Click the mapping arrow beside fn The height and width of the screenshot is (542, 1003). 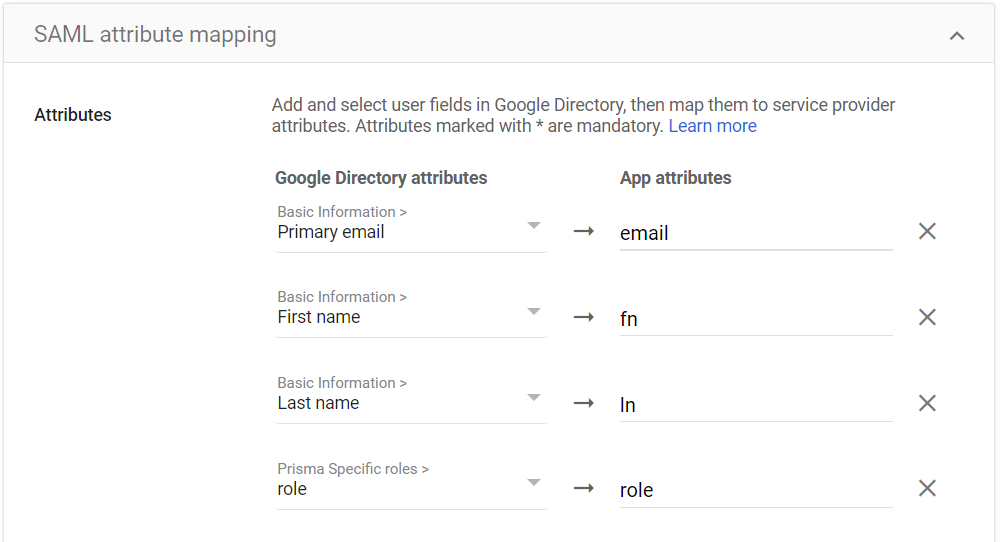(x=584, y=318)
